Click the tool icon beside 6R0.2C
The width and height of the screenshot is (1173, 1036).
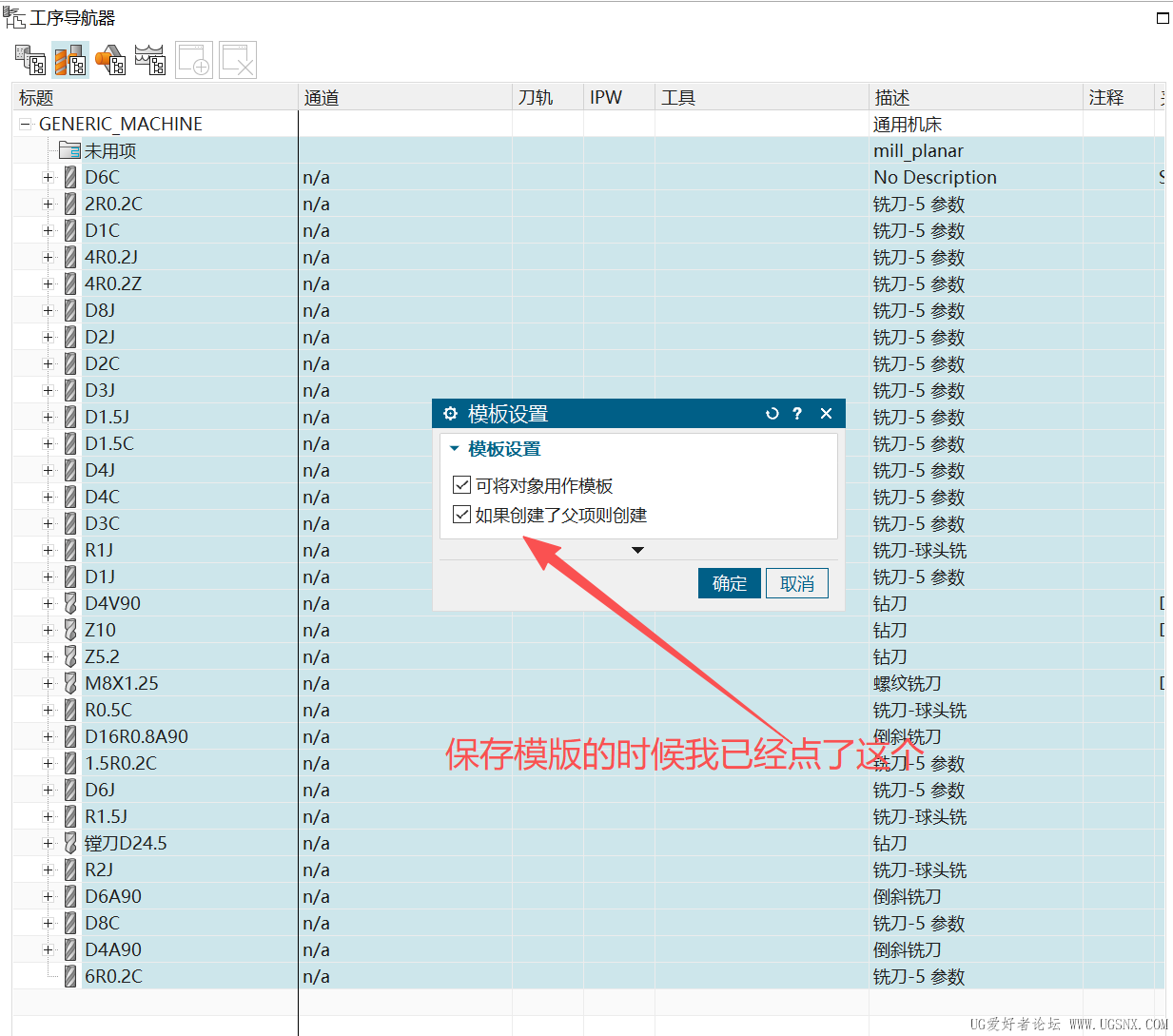[70, 976]
